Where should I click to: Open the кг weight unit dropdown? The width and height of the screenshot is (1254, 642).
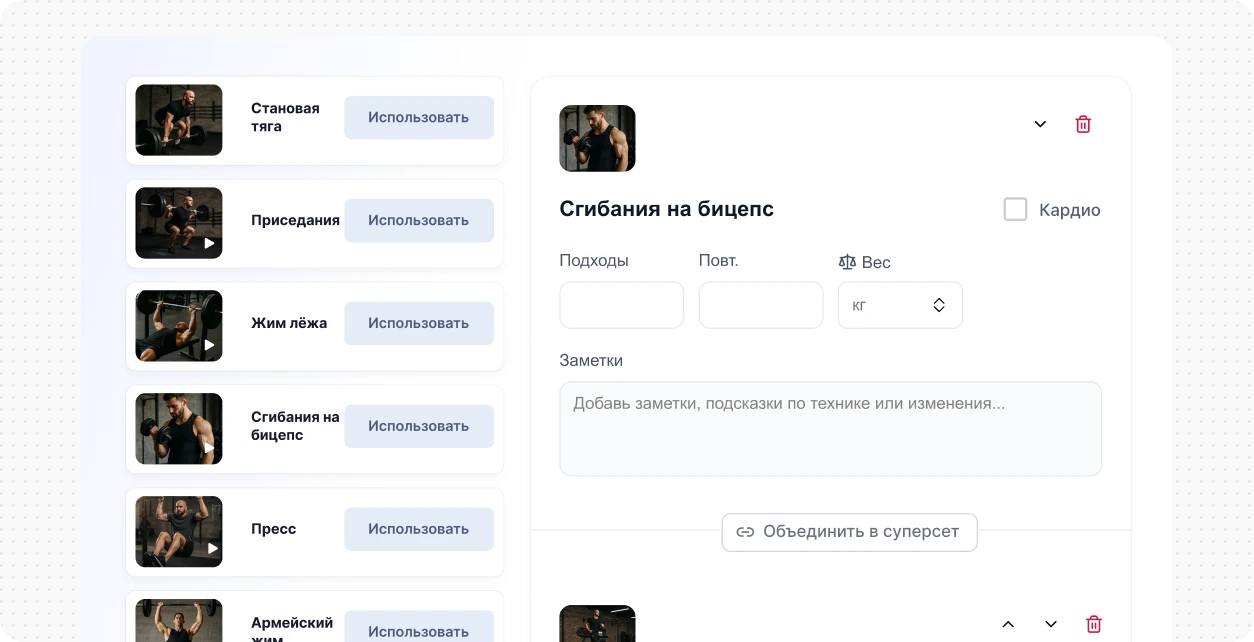tap(900, 305)
